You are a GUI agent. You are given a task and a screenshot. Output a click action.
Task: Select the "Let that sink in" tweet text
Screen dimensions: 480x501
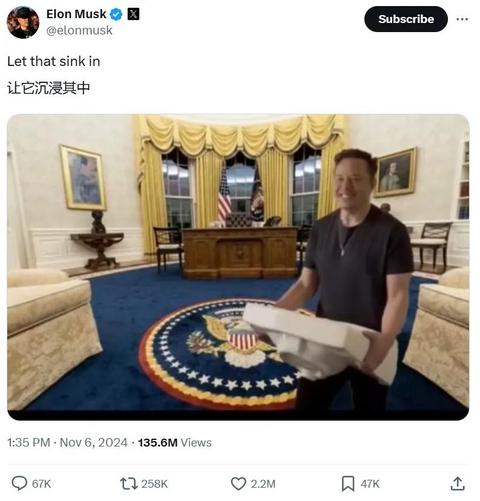[x=54, y=61]
